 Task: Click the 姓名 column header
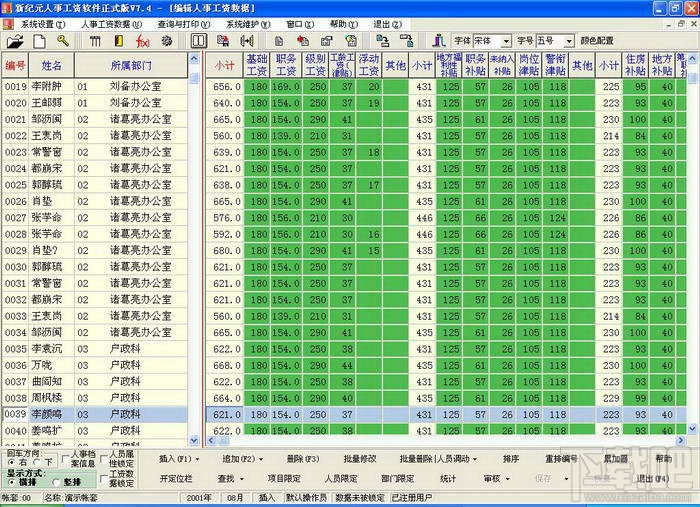point(52,66)
